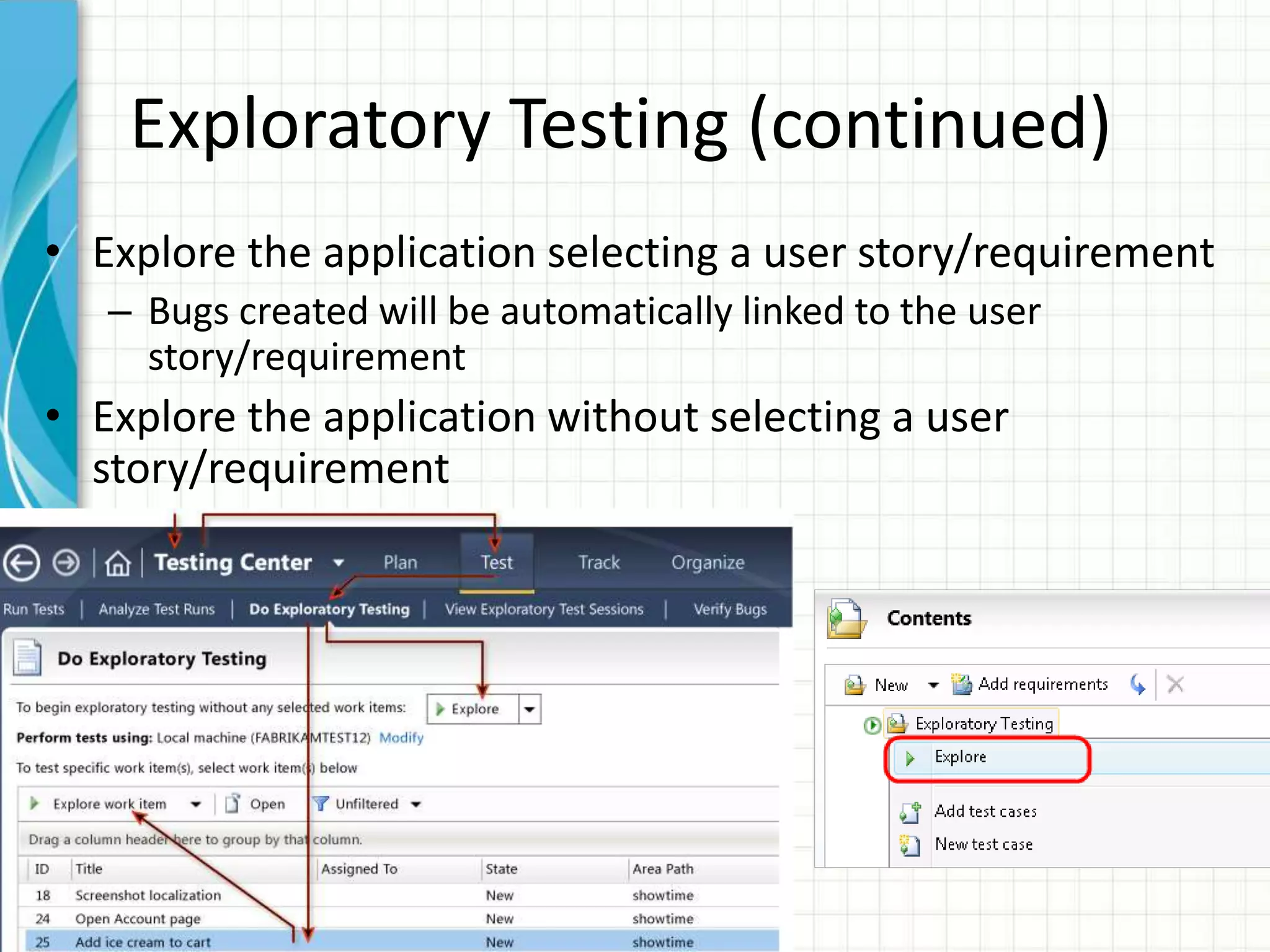Select Do Exploratory Testing sub-tab
The width and height of the screenshot is (1270, 952).
point(329,609)
